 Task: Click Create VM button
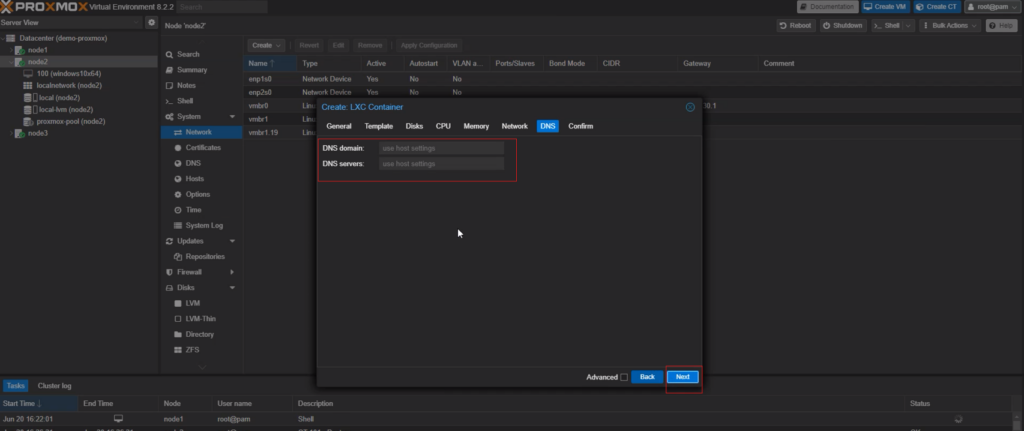coord(885,7)
